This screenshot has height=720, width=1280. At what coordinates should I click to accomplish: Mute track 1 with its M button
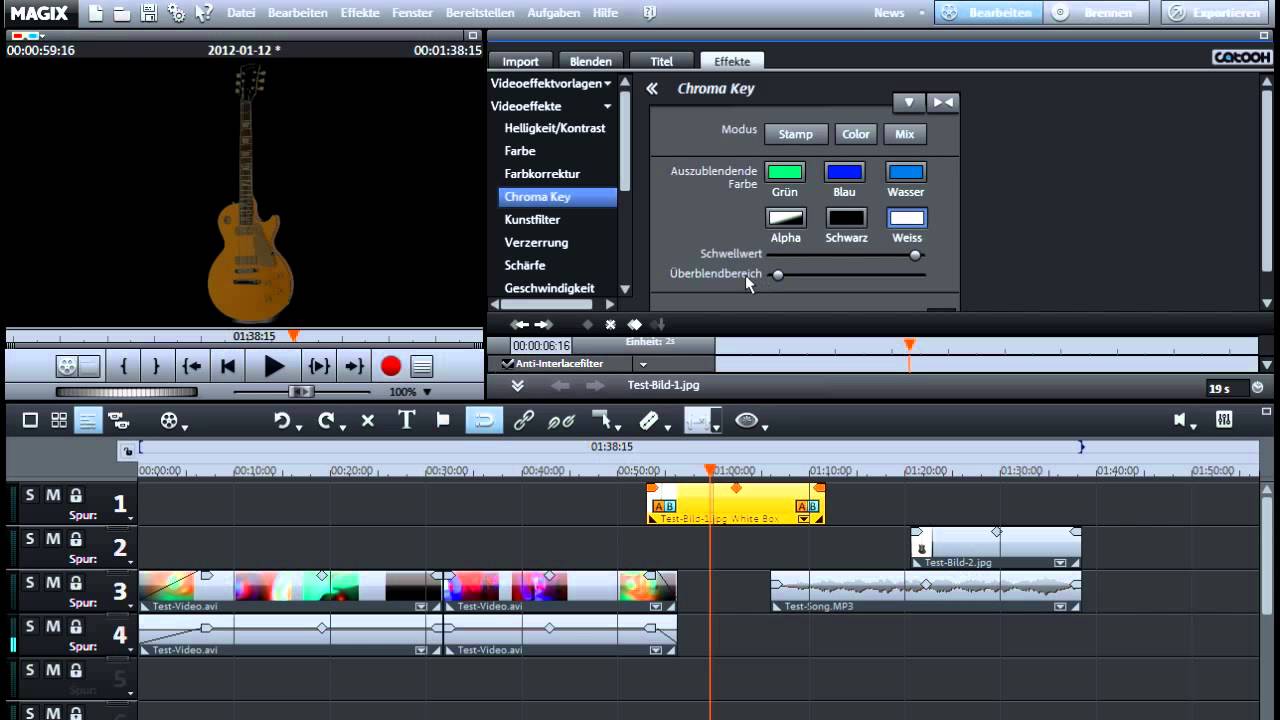point(53,495)
